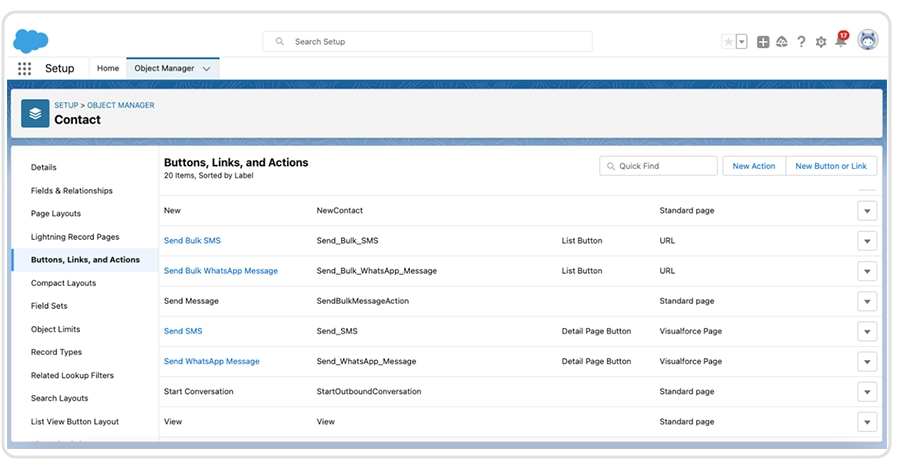Open the Send SMS link

(x=183, y=331)
